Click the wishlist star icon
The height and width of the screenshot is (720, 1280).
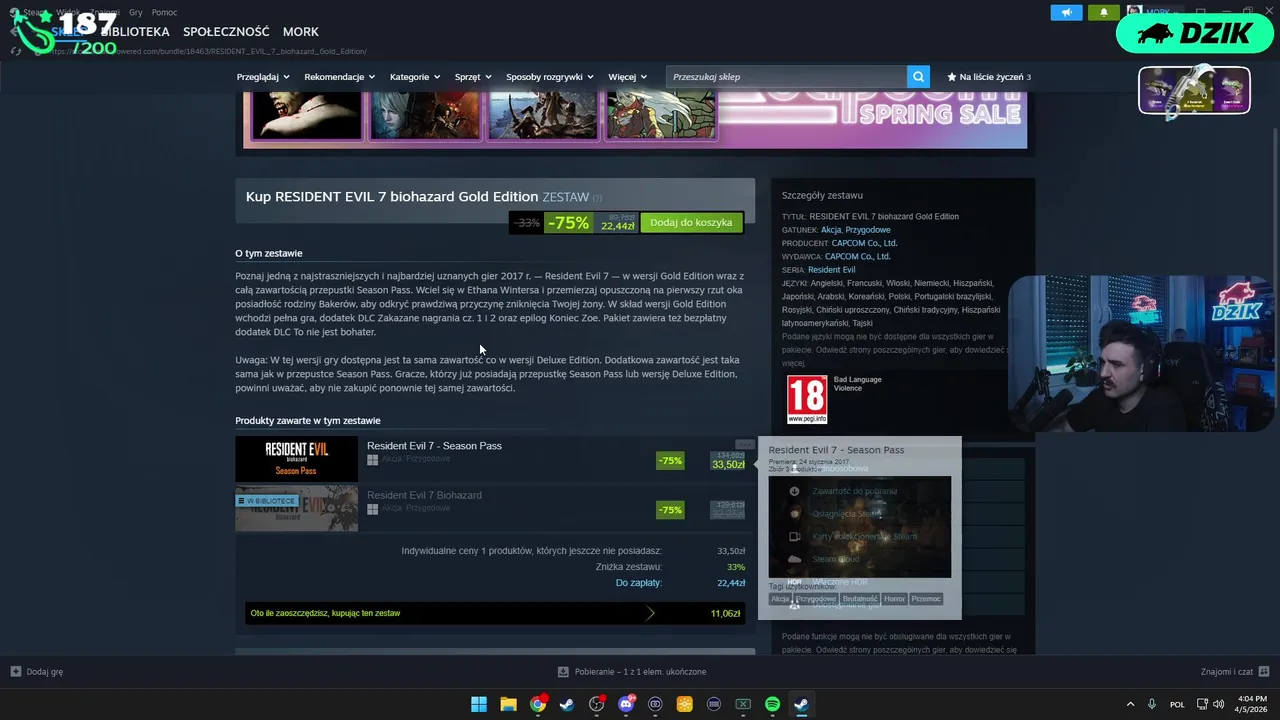pos(952,77)
